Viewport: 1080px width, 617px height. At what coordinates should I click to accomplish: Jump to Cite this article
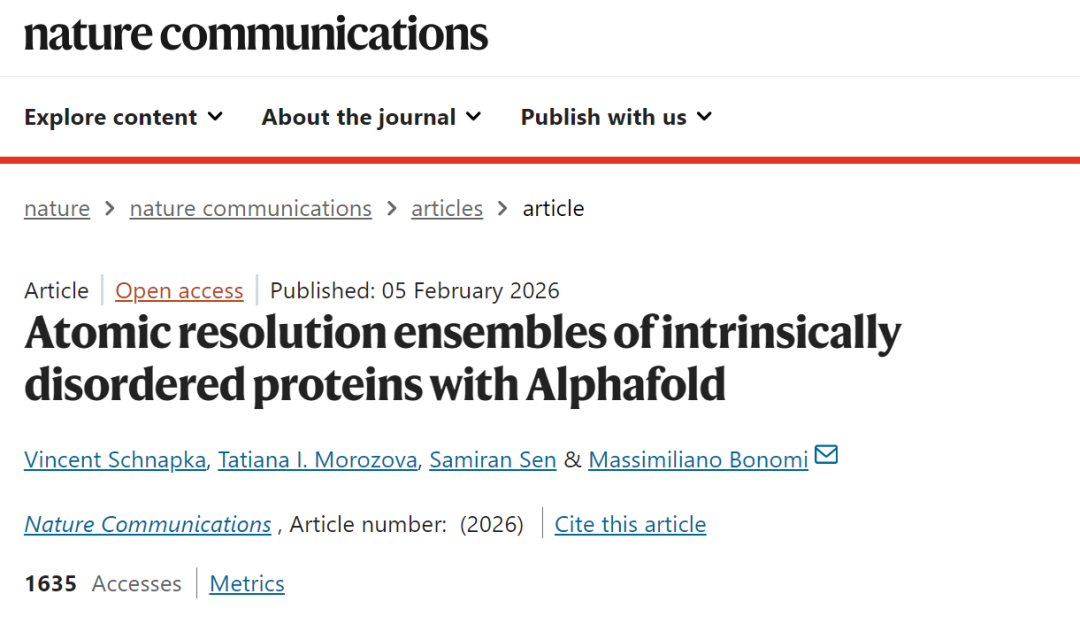coord(630,524)
